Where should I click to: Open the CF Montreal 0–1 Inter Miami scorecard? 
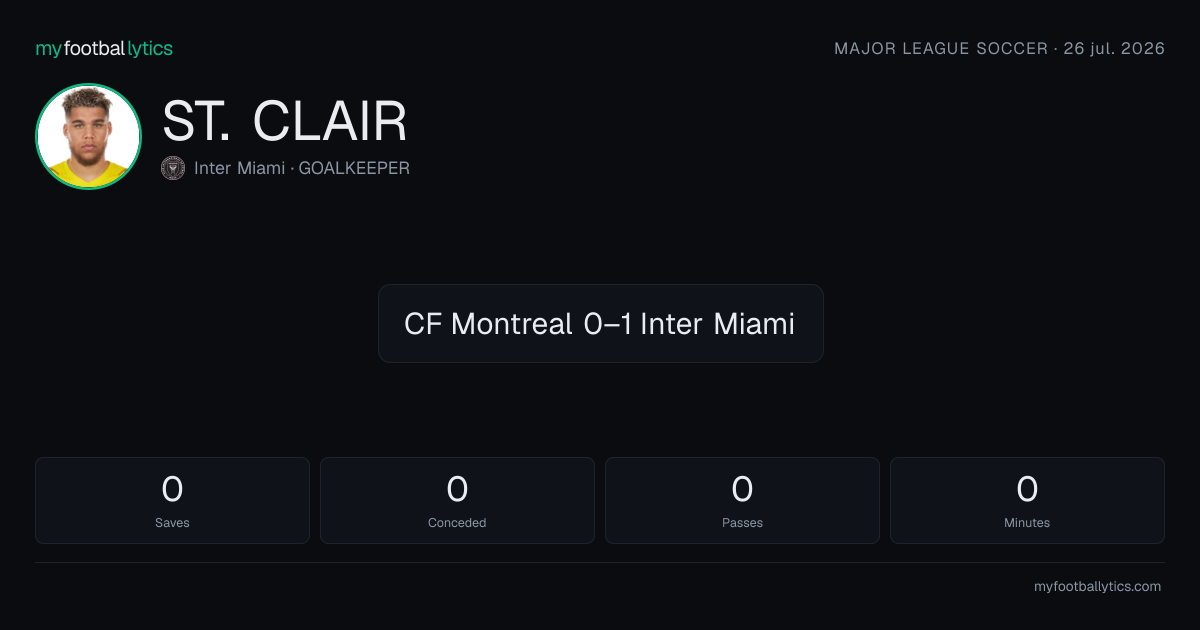click(x=600, y=323)
